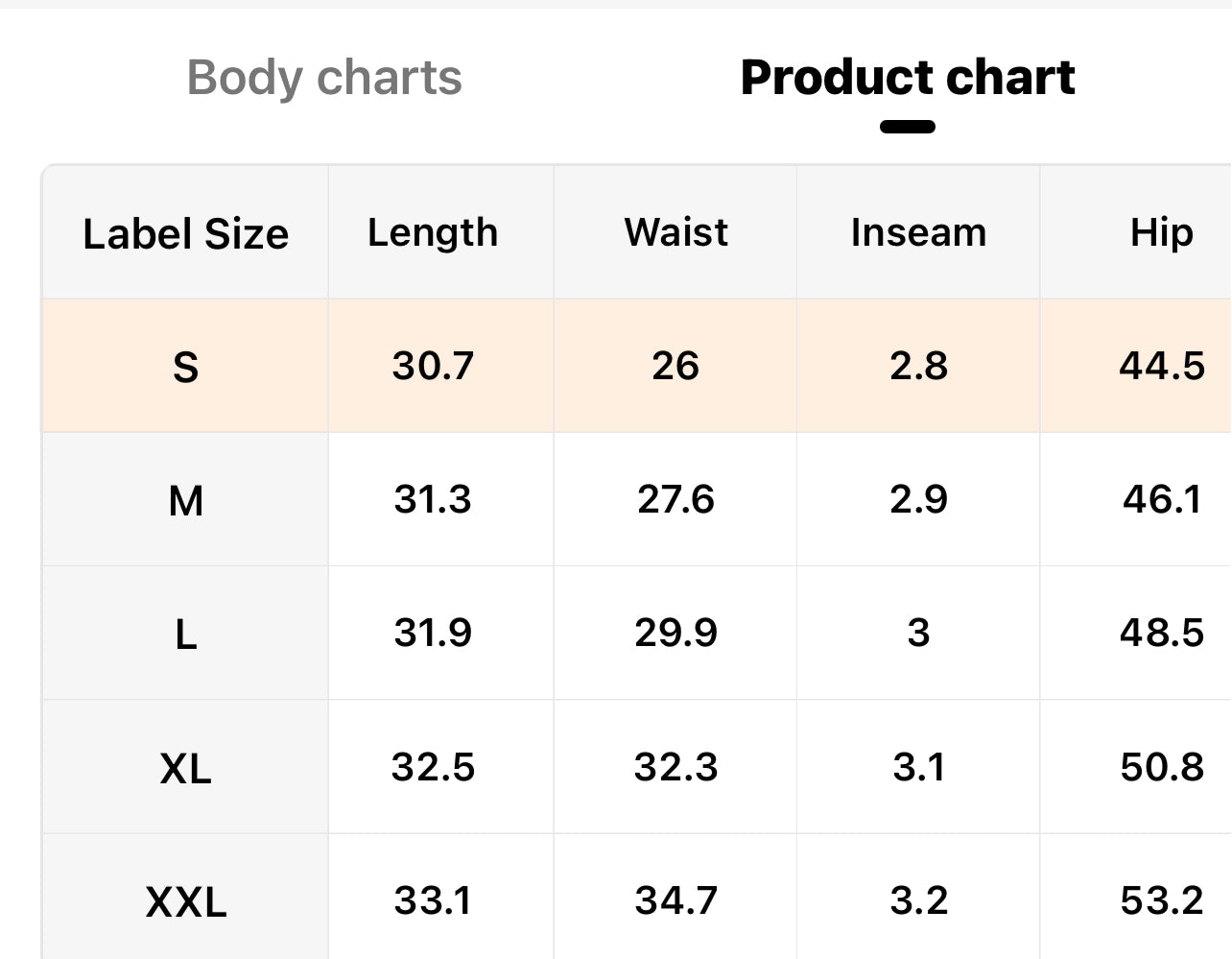Screen dimensions: 1232x959
Task: Select the 3.2 inseam value for XXL
Action: click(918, 900)
